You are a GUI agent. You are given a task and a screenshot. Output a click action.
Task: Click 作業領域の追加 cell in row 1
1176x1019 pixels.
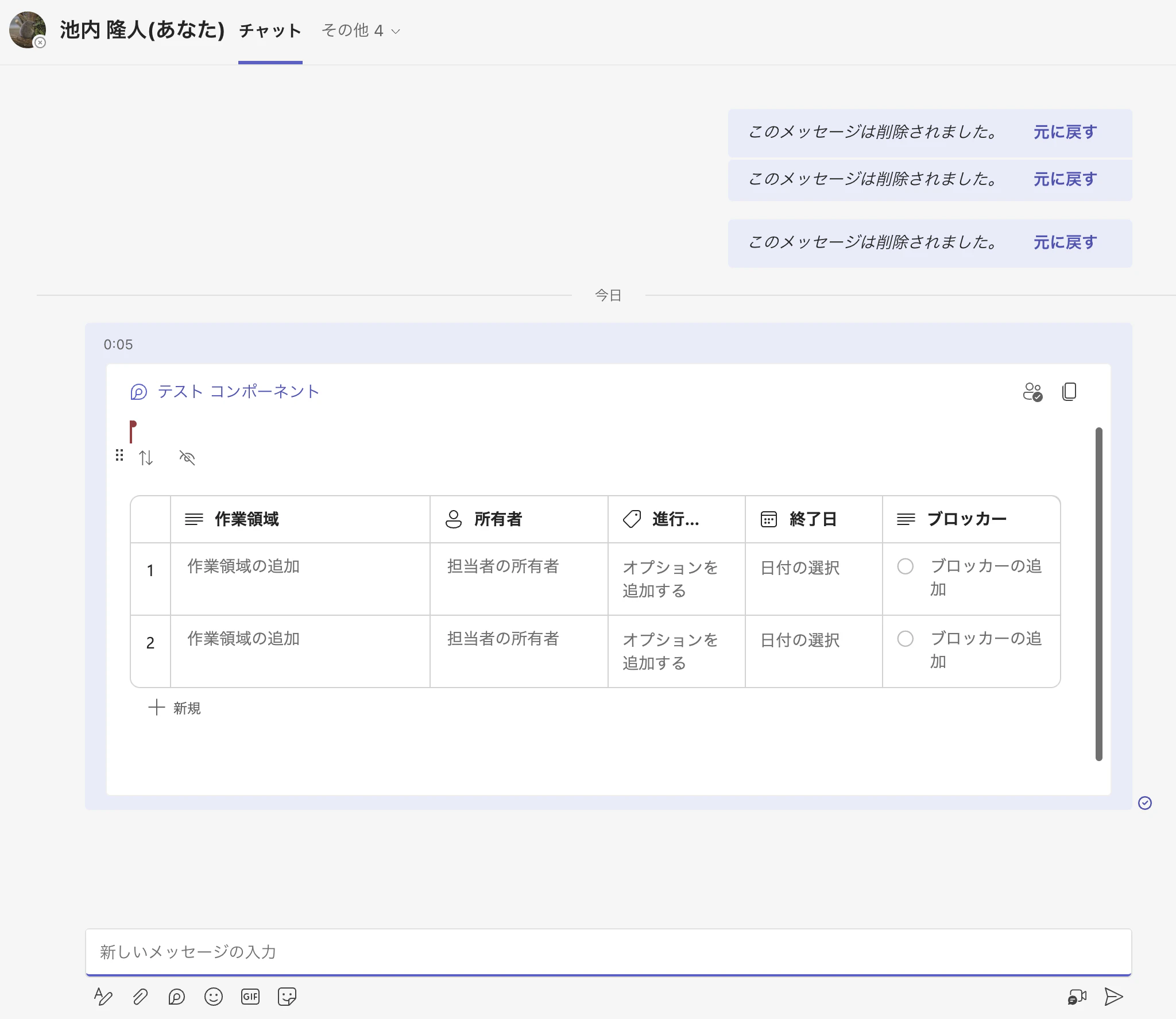pos(300,579)
